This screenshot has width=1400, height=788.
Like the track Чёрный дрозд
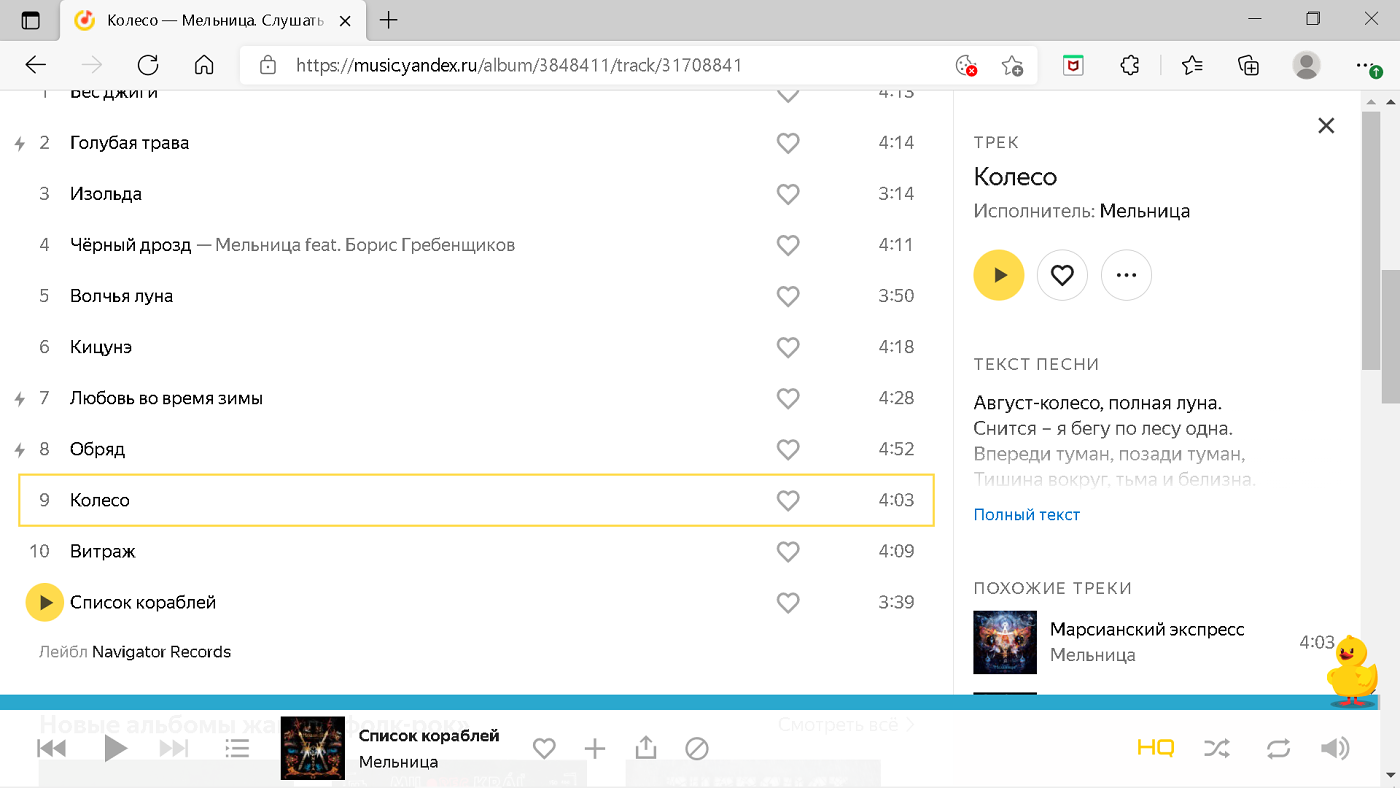pos(788,245)
